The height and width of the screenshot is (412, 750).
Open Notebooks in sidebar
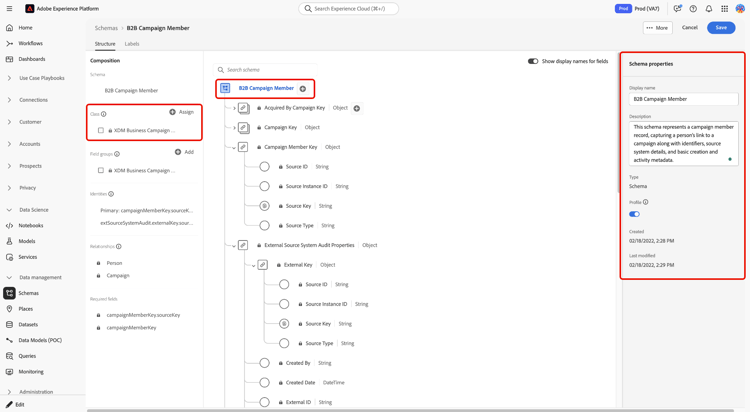31,225
